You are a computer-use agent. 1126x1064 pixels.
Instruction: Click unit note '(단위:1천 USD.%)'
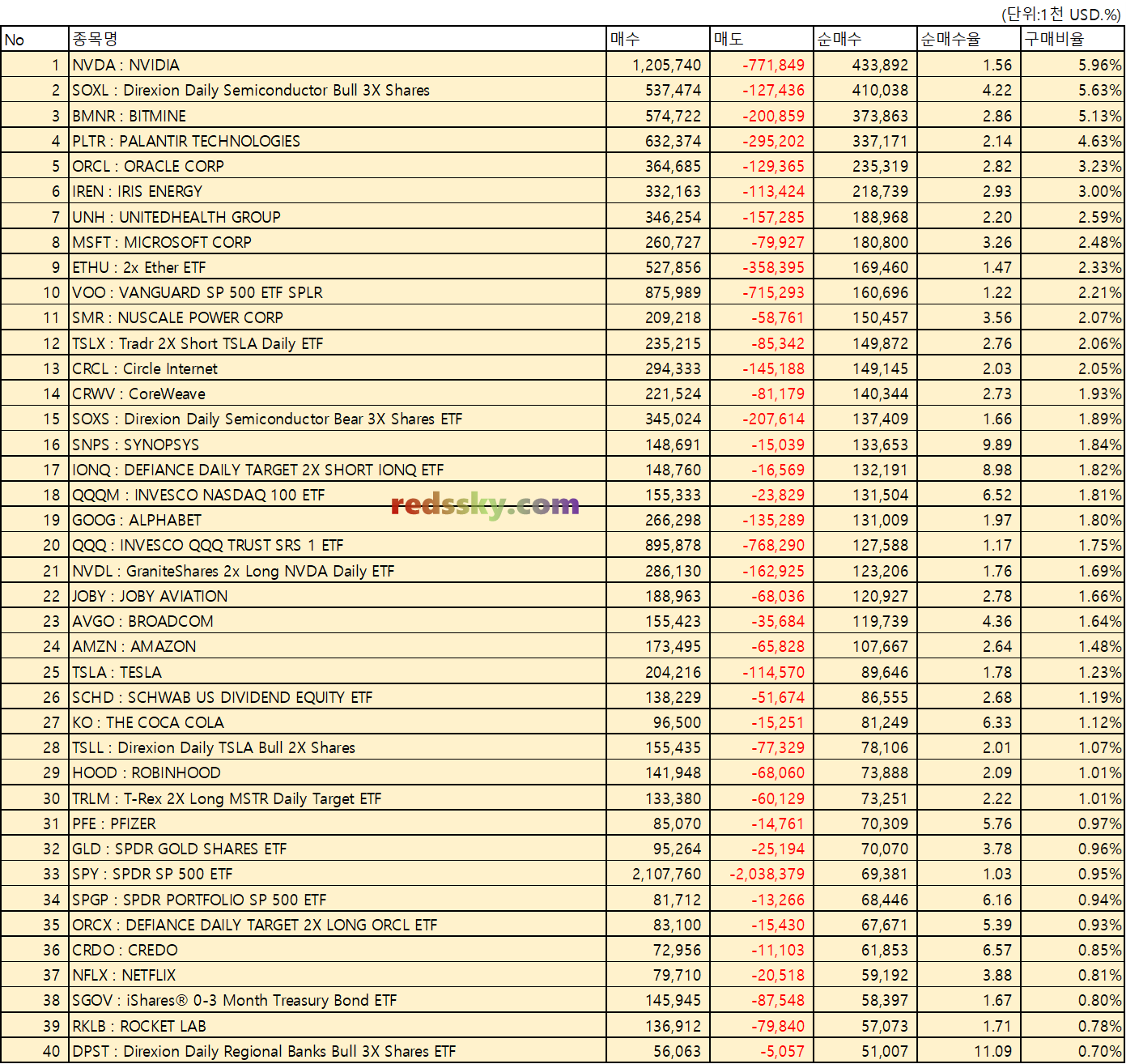(x=1060, y=14)
